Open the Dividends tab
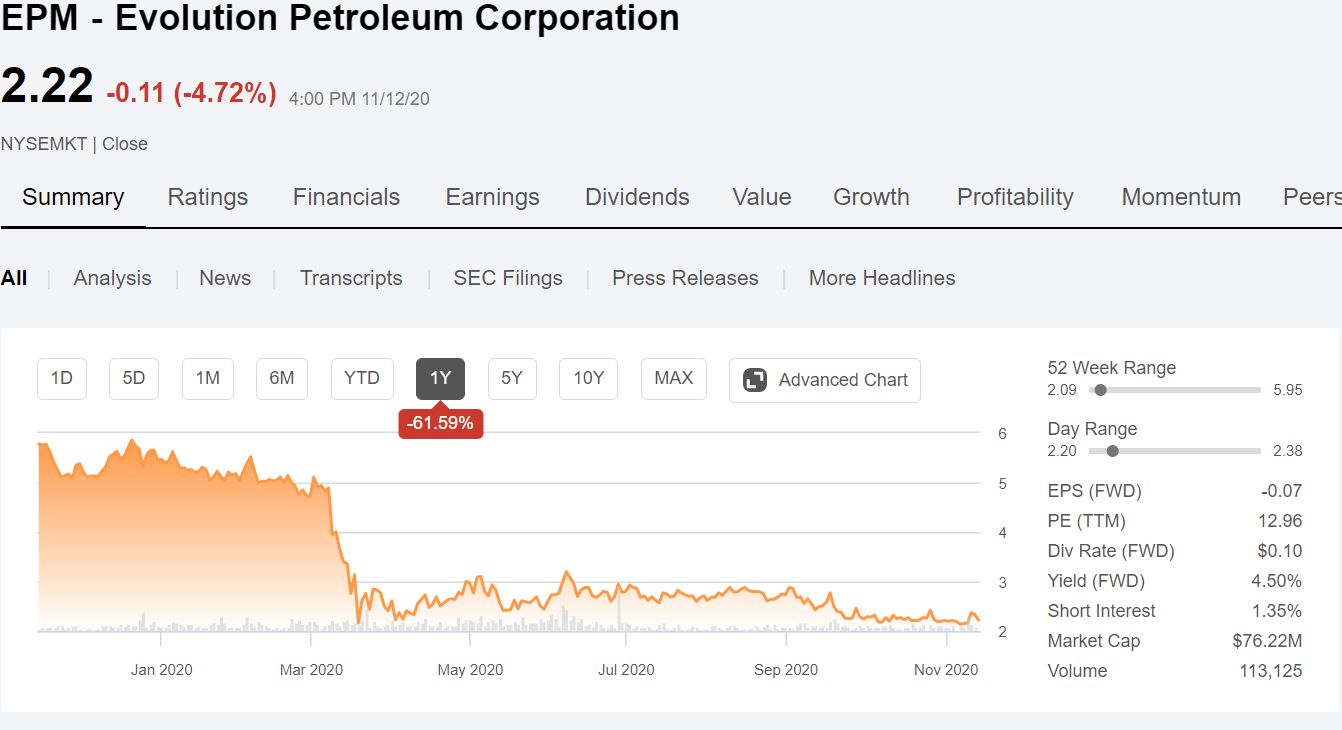1342x730 pixels. coord(637,197)
